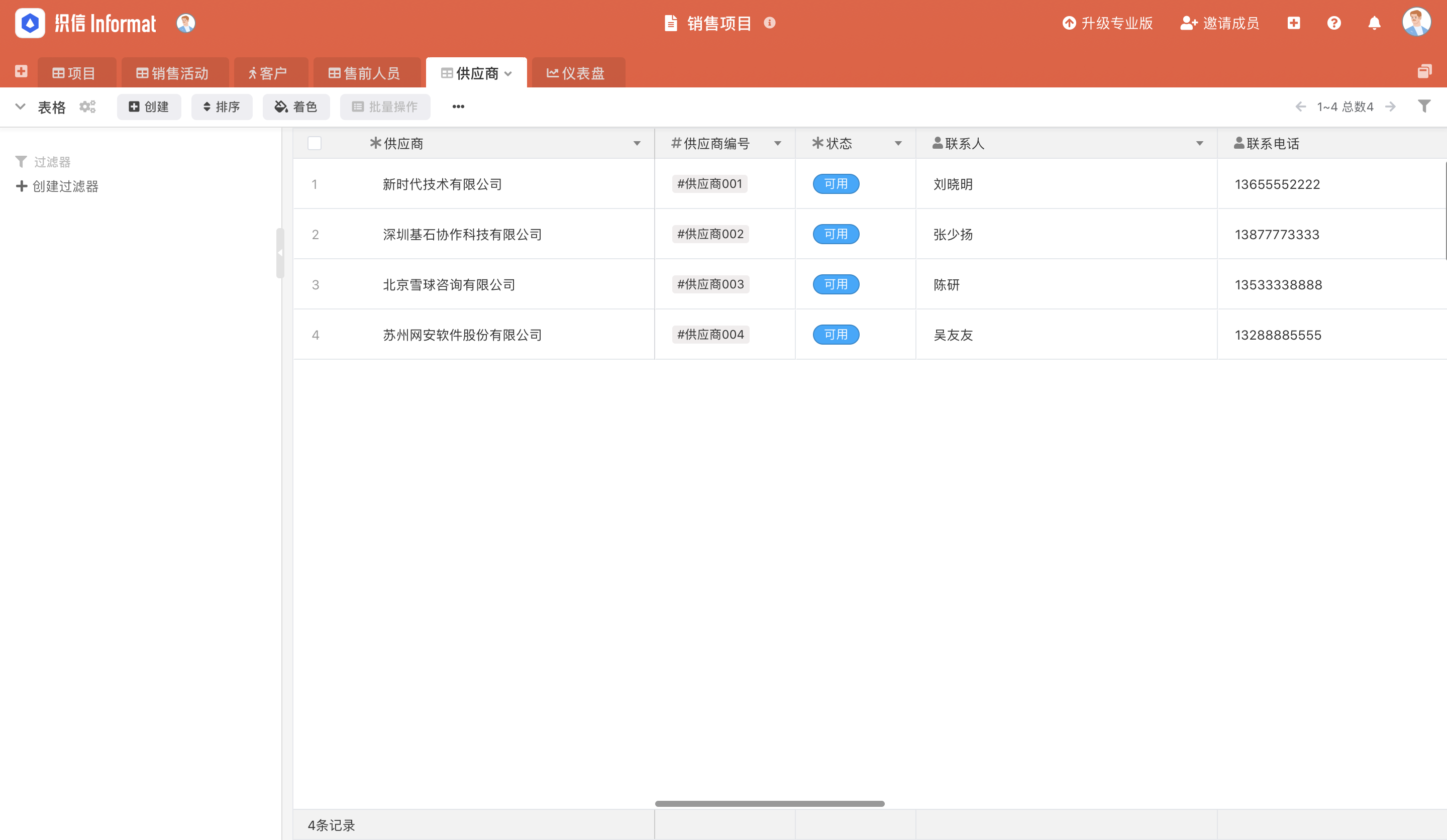
Task: Click the plus icon to add a new app
Action: click(1294, 23)
